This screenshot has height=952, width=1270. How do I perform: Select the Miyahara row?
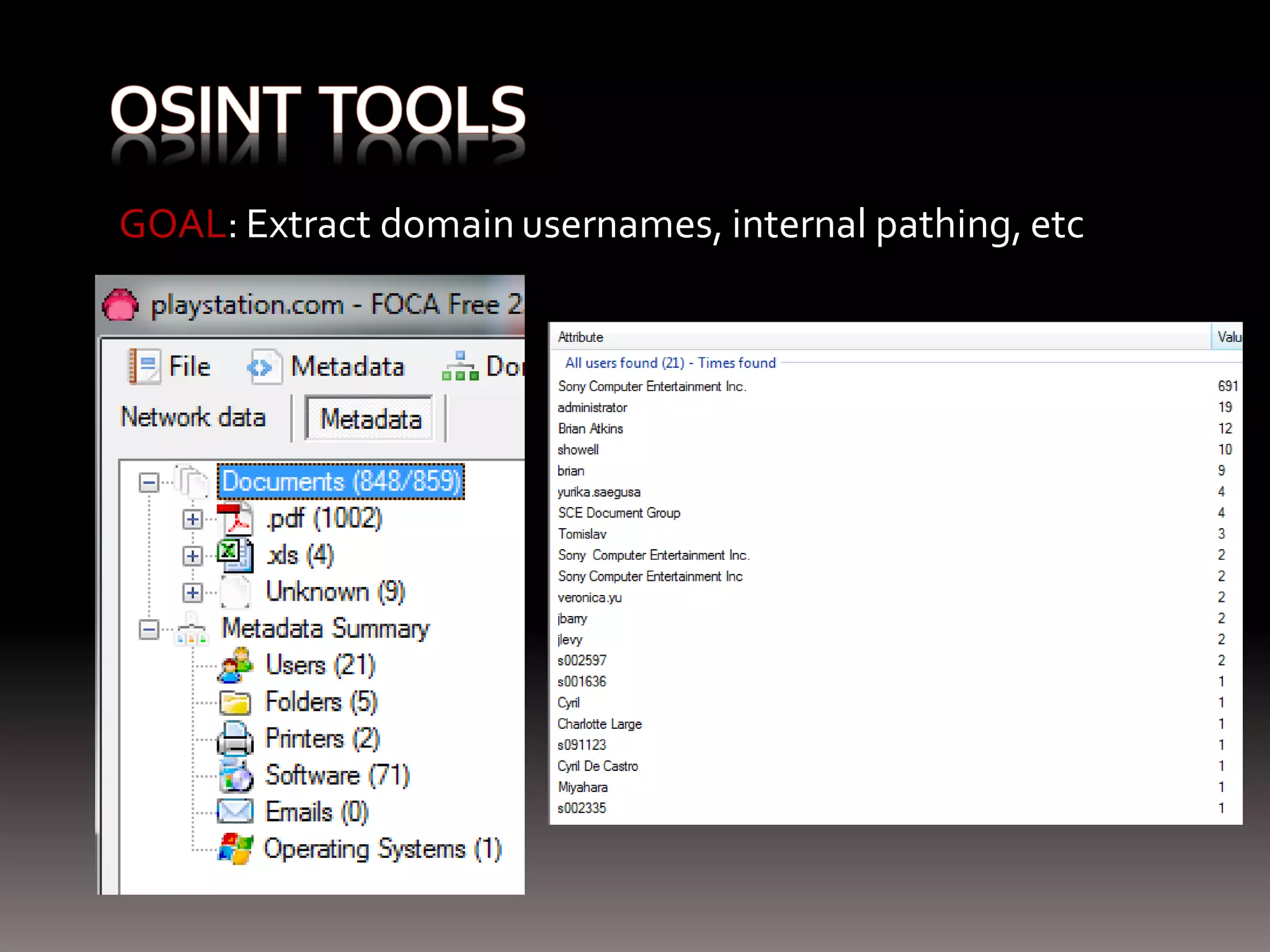(x=896, y=787)
